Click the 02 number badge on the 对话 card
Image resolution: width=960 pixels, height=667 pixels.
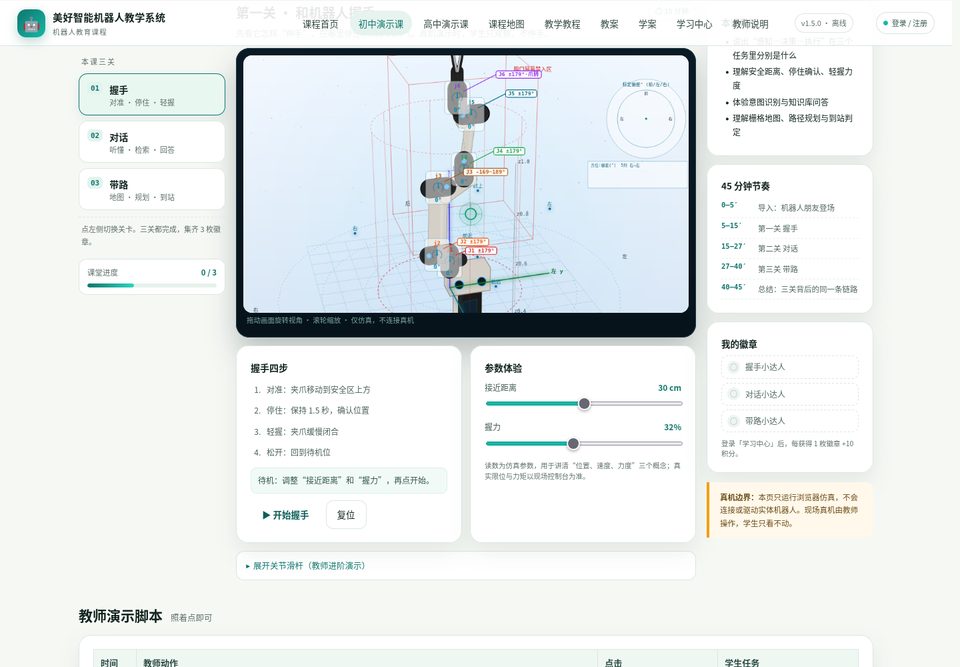coord(95,135)
